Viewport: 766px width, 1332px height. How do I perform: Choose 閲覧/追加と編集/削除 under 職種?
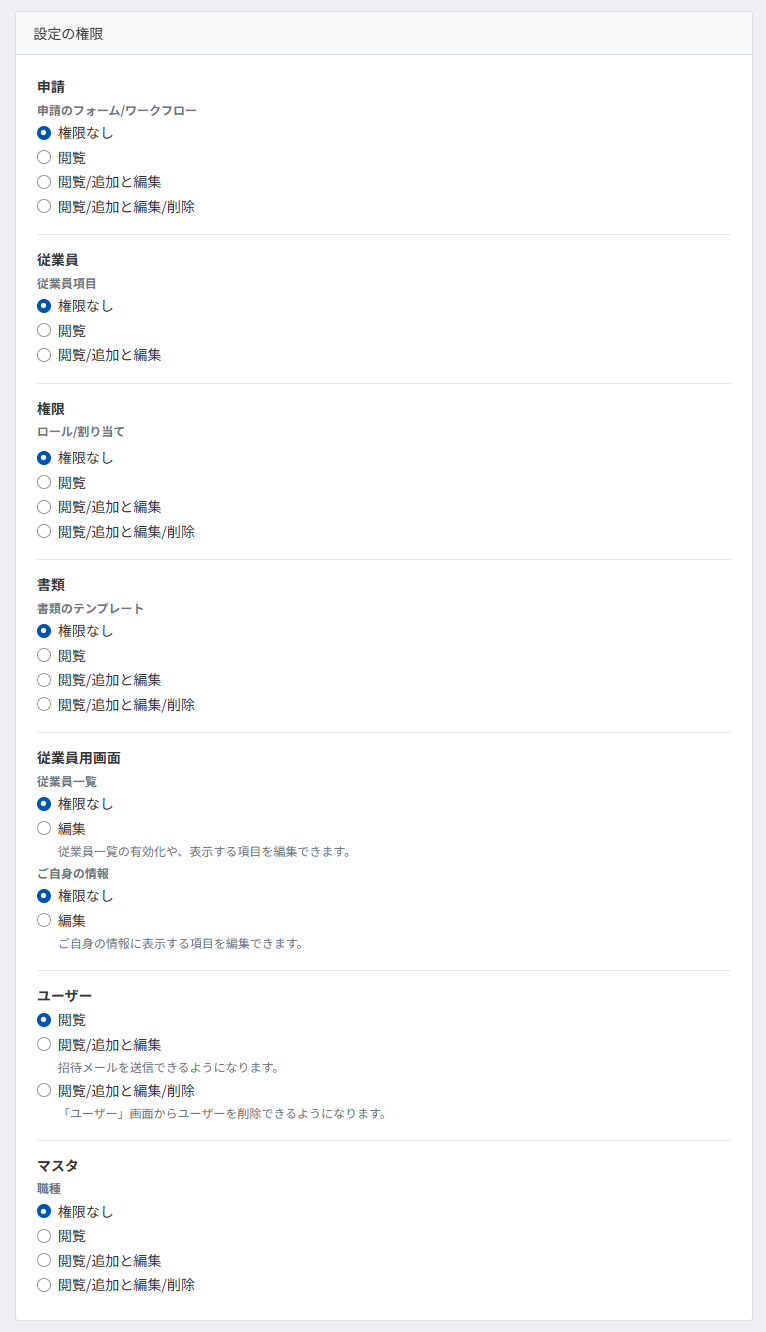44,1285
